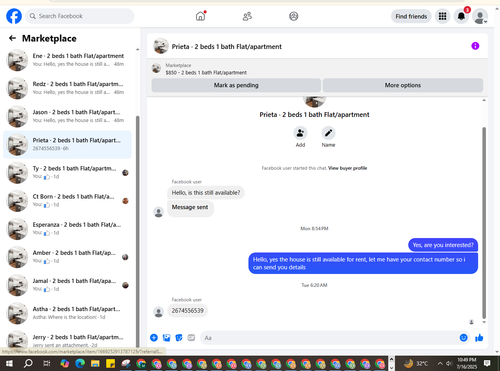
Task: Open the notifications bell
Action: point(461,16)
